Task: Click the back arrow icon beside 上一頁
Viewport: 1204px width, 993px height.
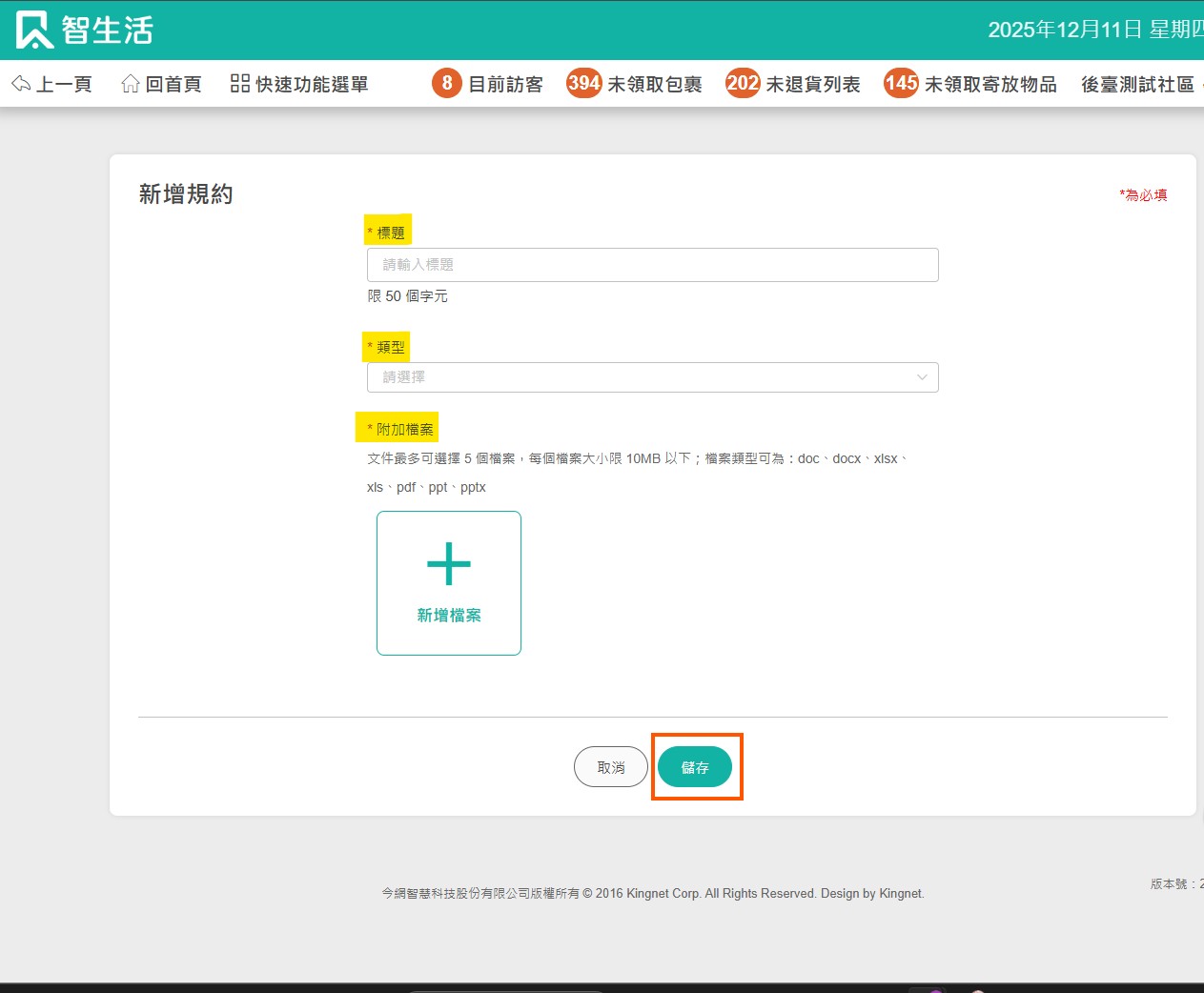Action: pos(21,84)
